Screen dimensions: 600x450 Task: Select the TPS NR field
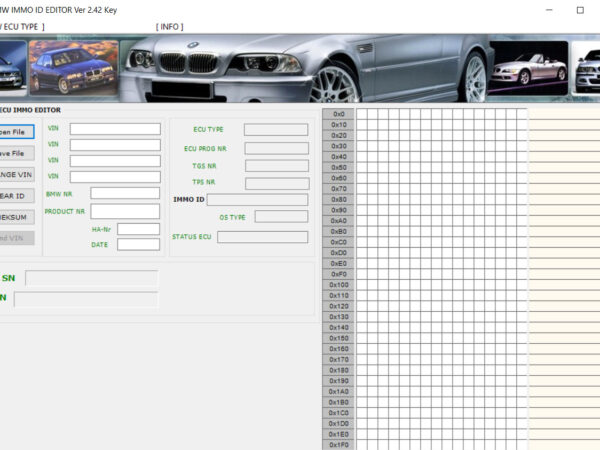(277, 184)
